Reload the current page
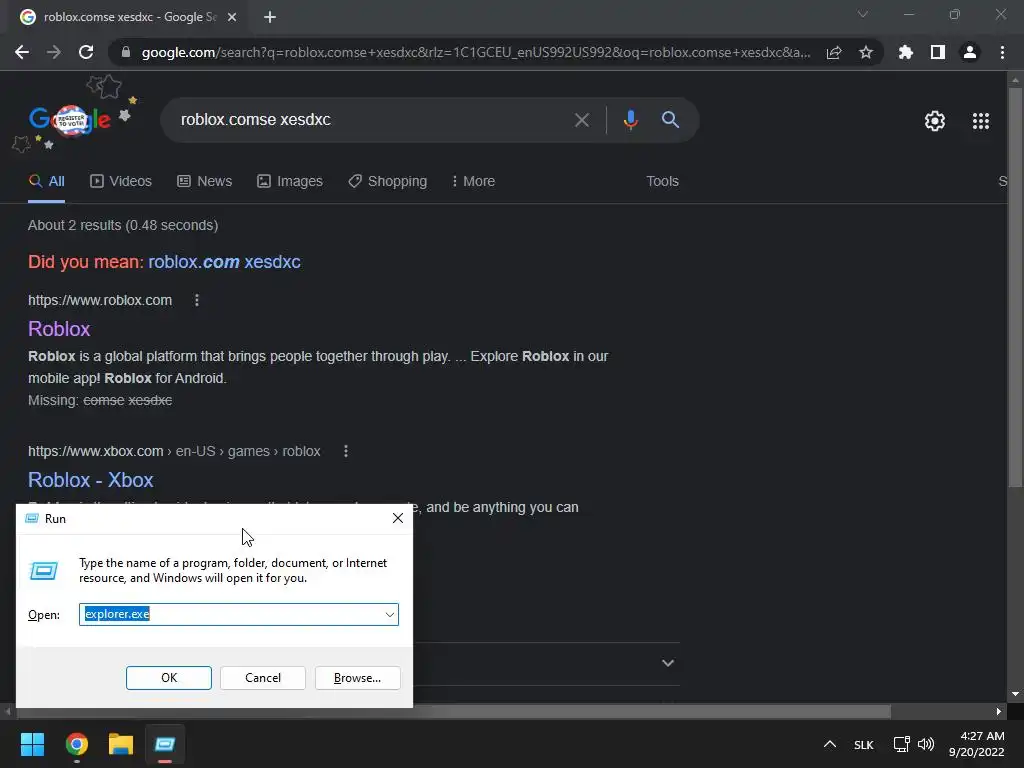The width and height of the screenshot is (1024, 768). tap(86, 52)
